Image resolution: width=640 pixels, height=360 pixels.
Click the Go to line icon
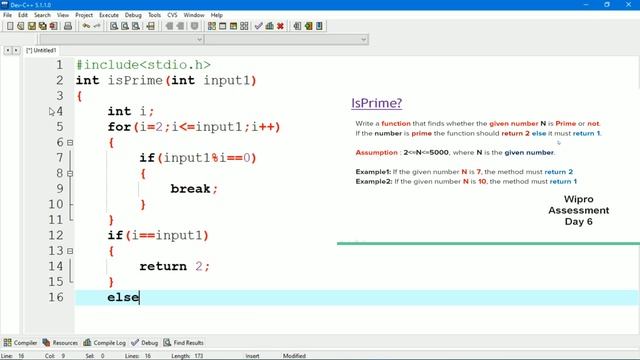point(151,26)
